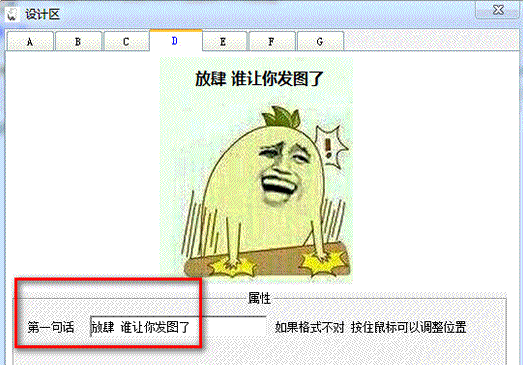Click the exclamation mark burst in the meme
Screen dimensions: 523x365
point(331,147)
